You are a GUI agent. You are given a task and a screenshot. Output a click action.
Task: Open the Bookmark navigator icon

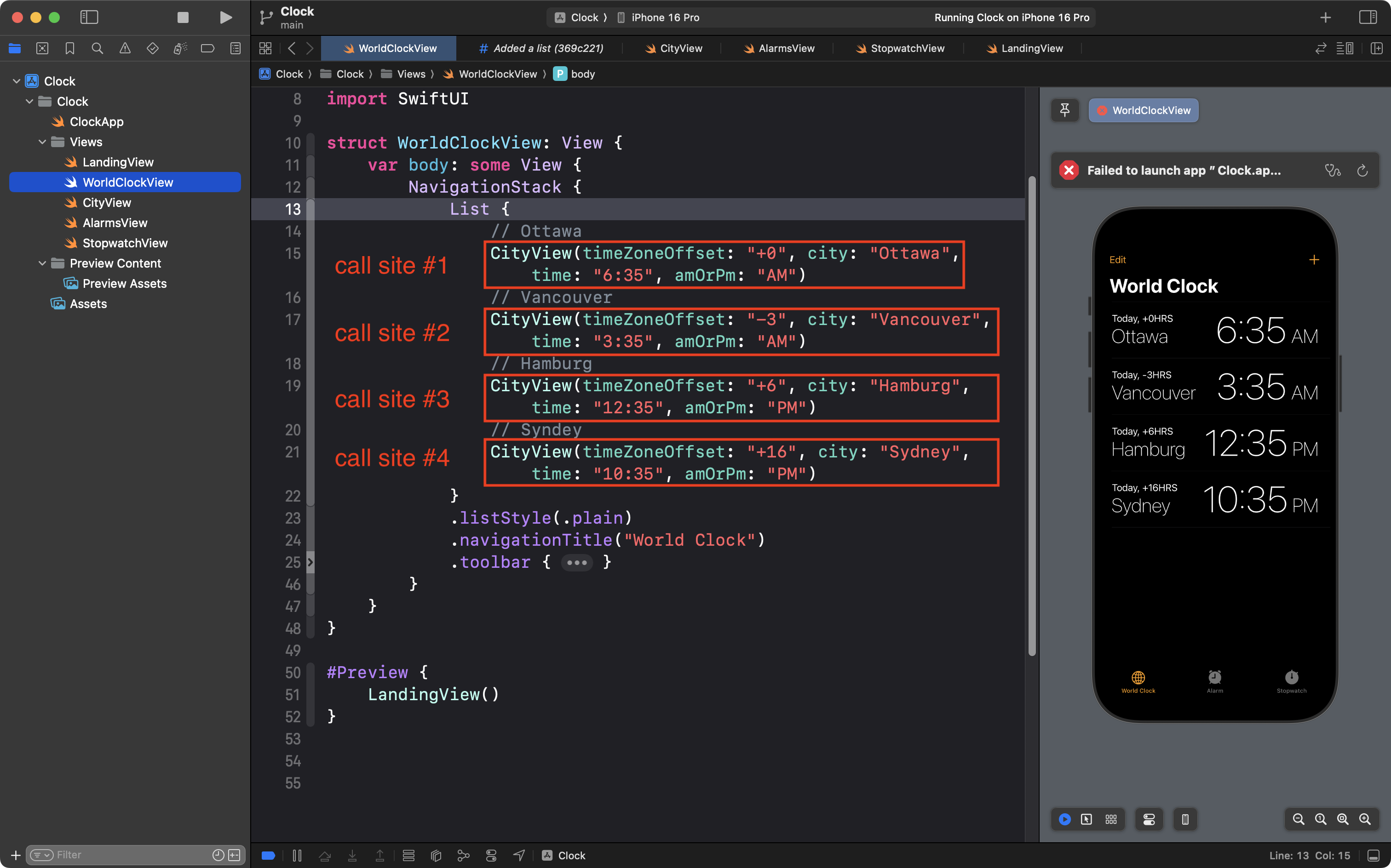(69, 48)
